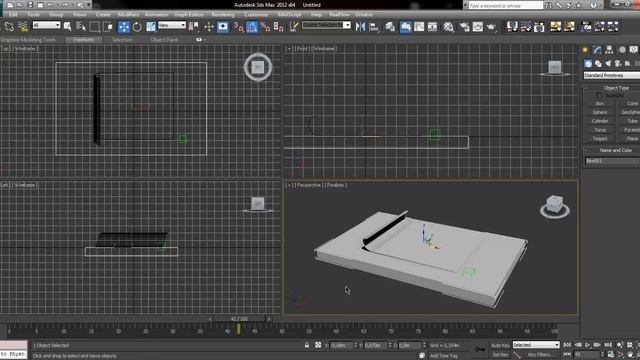Open the Material Editor
640x360 pixels.
pos(449,27)
